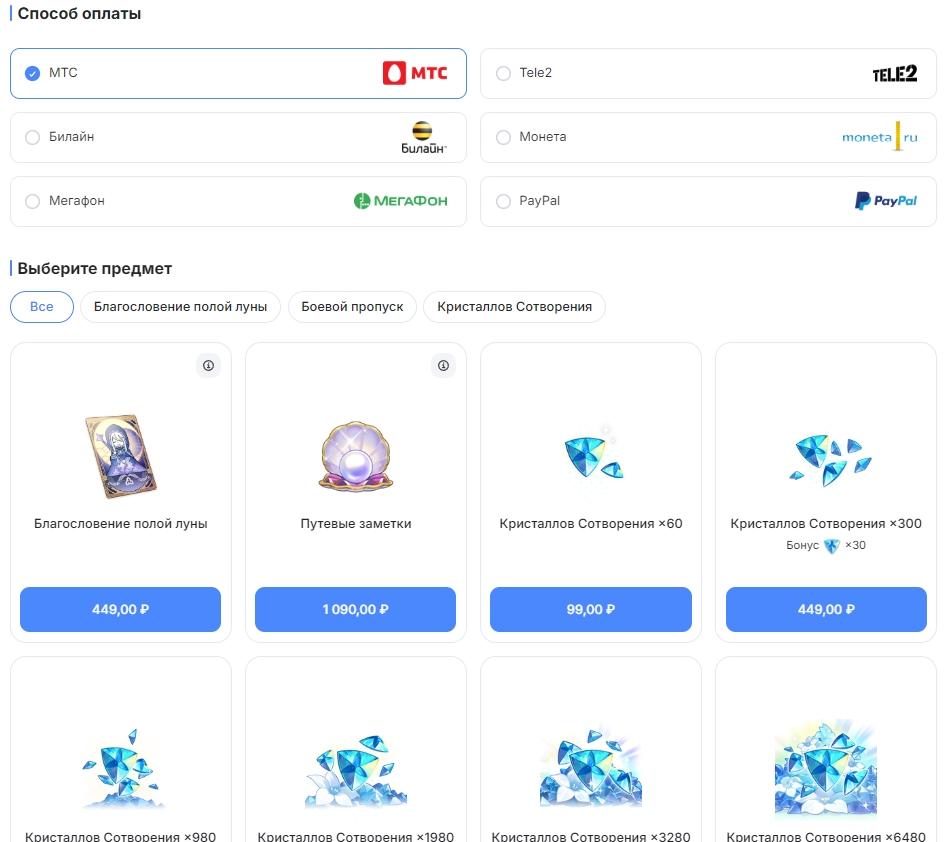Click the Beeline bee logo
947x842 pixels.
pos(422,137)
